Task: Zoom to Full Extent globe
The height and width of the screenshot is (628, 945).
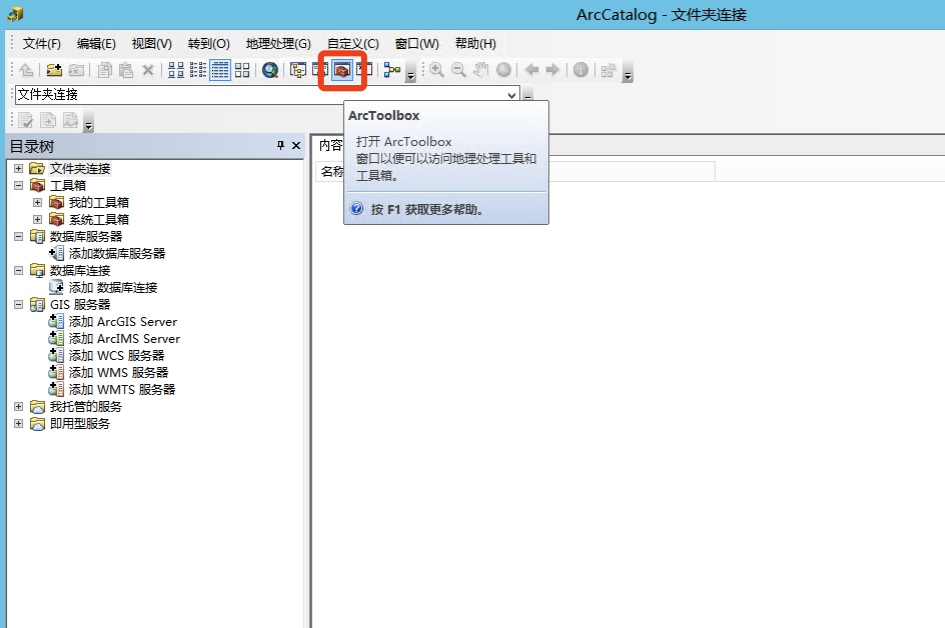Action: coord(504,70)
